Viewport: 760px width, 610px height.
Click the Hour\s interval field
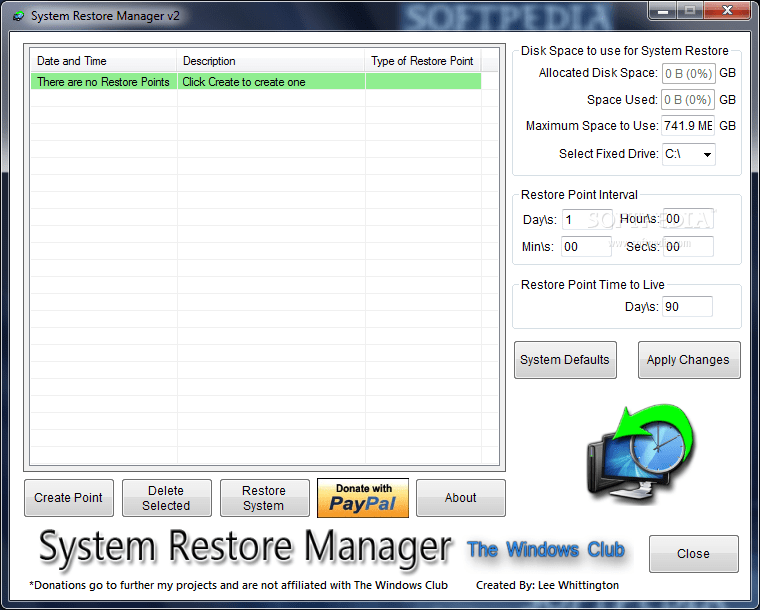coord(688,219)
